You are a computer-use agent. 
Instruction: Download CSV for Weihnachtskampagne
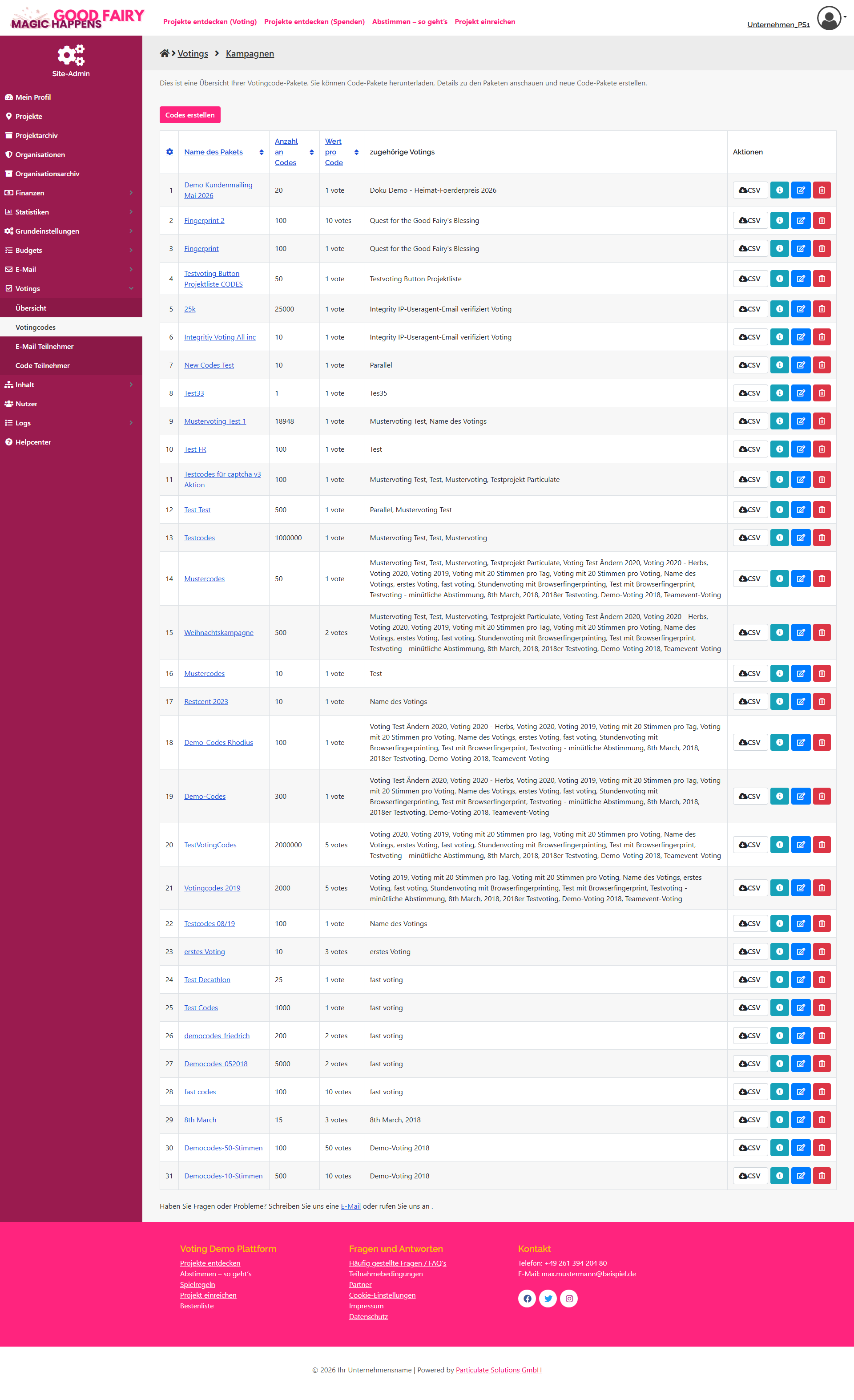(750, 632)
